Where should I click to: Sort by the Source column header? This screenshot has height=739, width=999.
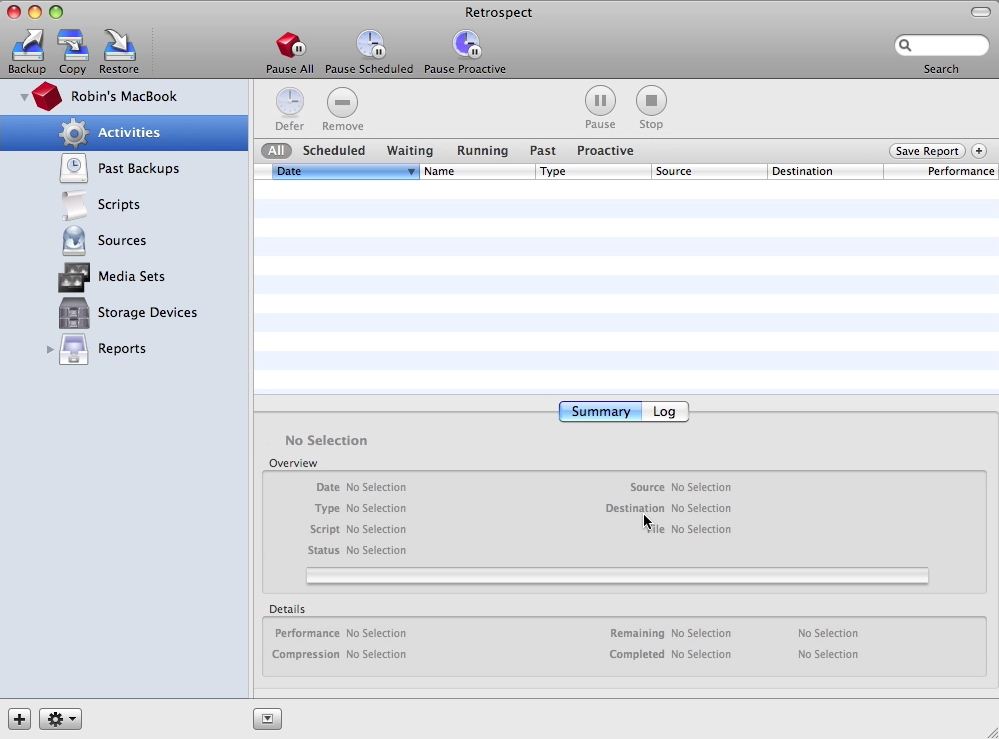tap(709, 171)
